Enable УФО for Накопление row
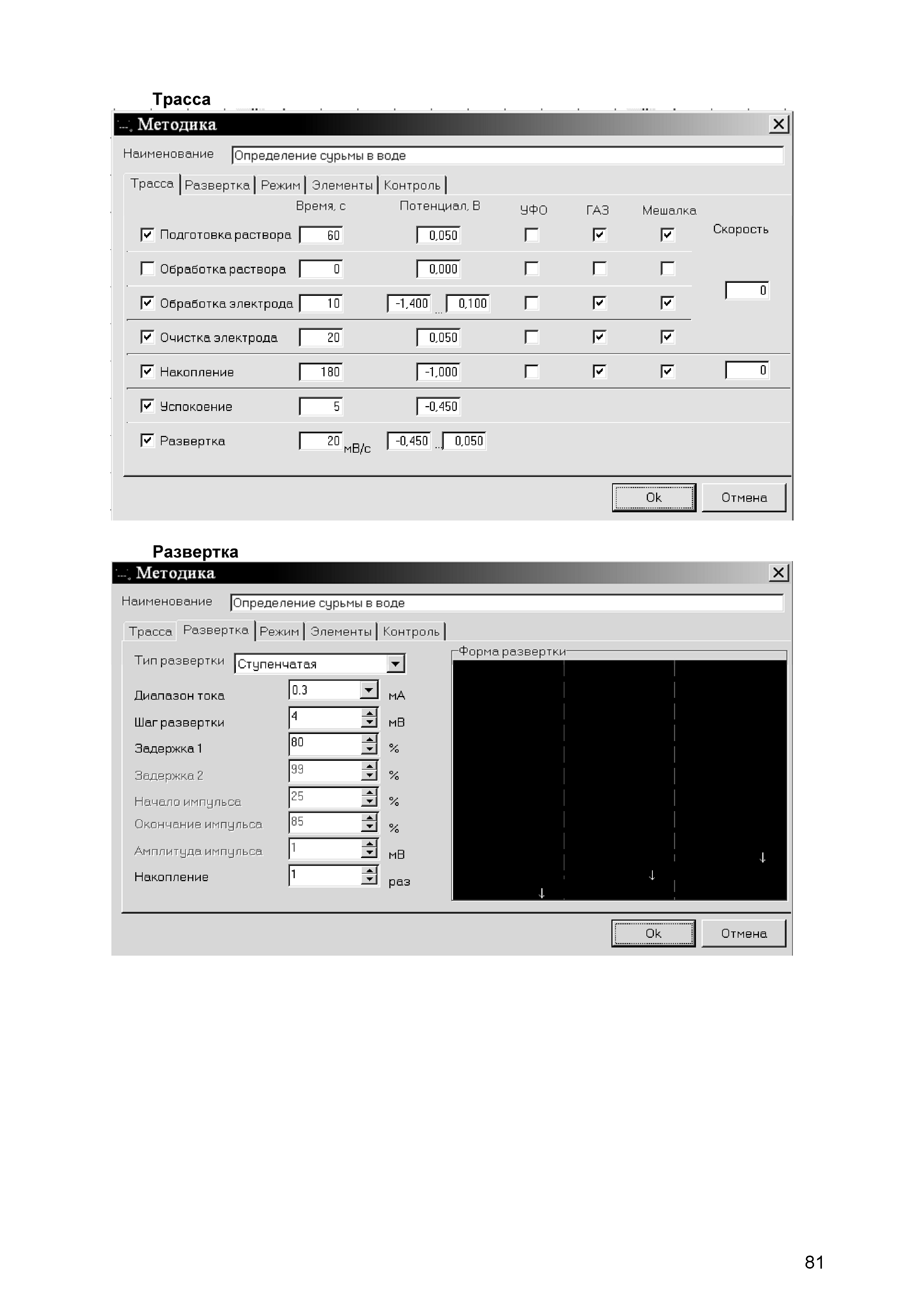Screen dimensions: 924x1307 point(532,372)
